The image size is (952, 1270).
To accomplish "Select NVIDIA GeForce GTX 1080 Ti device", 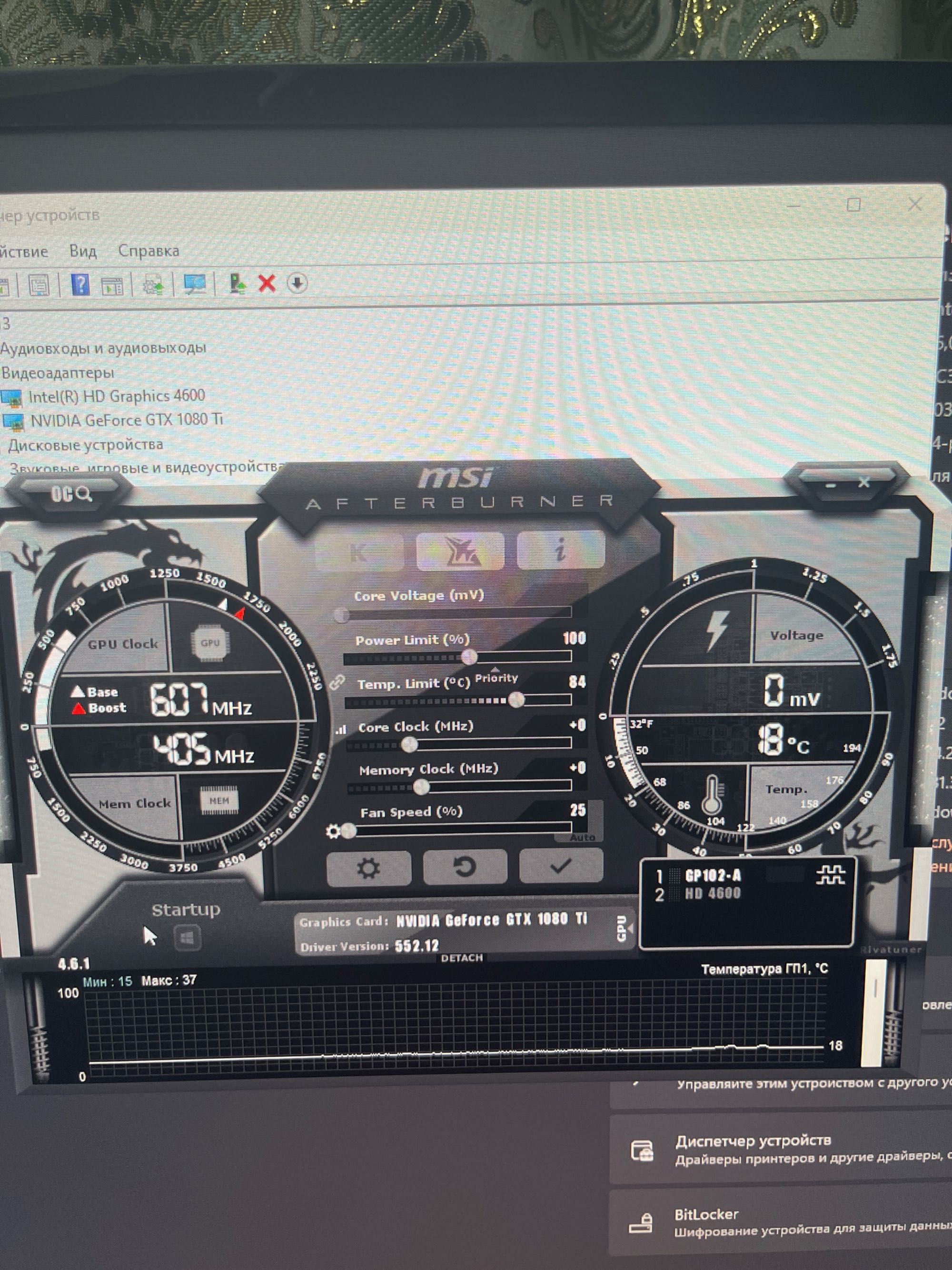I will click(x=126, y=420).
